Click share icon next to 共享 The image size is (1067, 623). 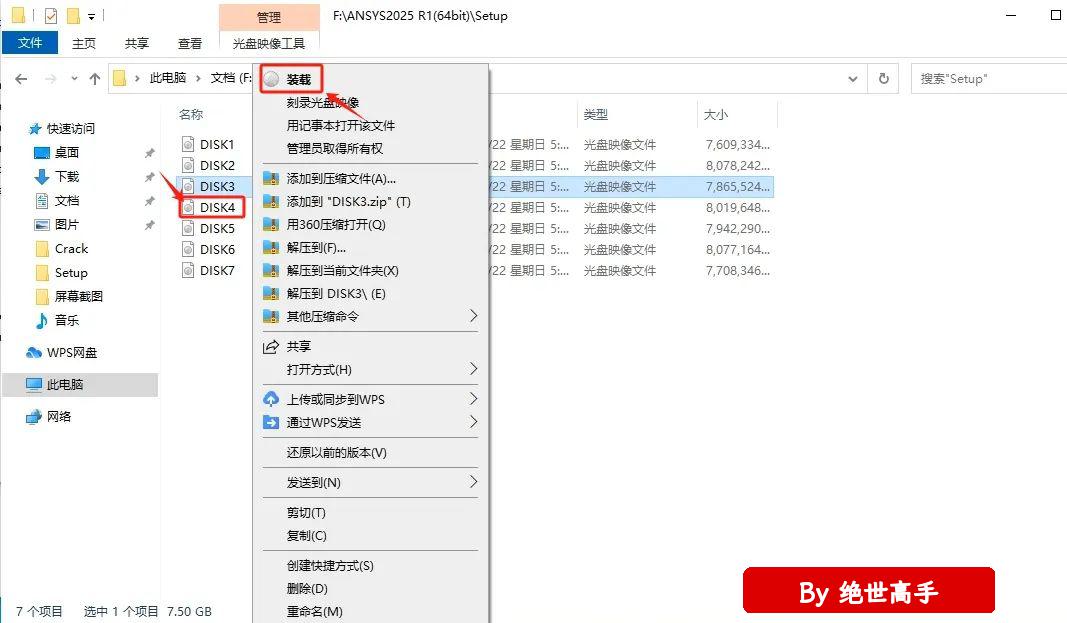pos(271,347)
